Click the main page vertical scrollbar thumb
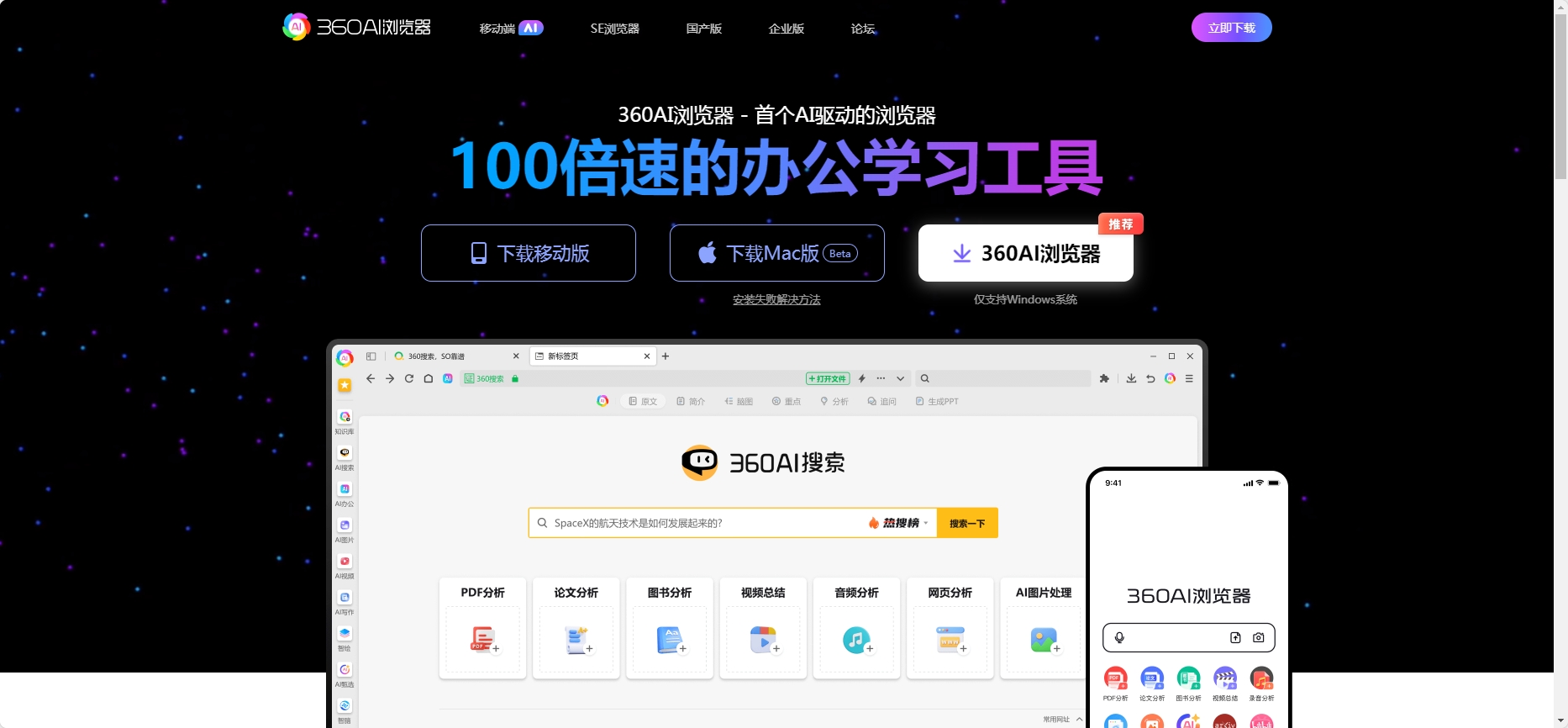Screen dimensions: 1568x728 coord(1560,95)
